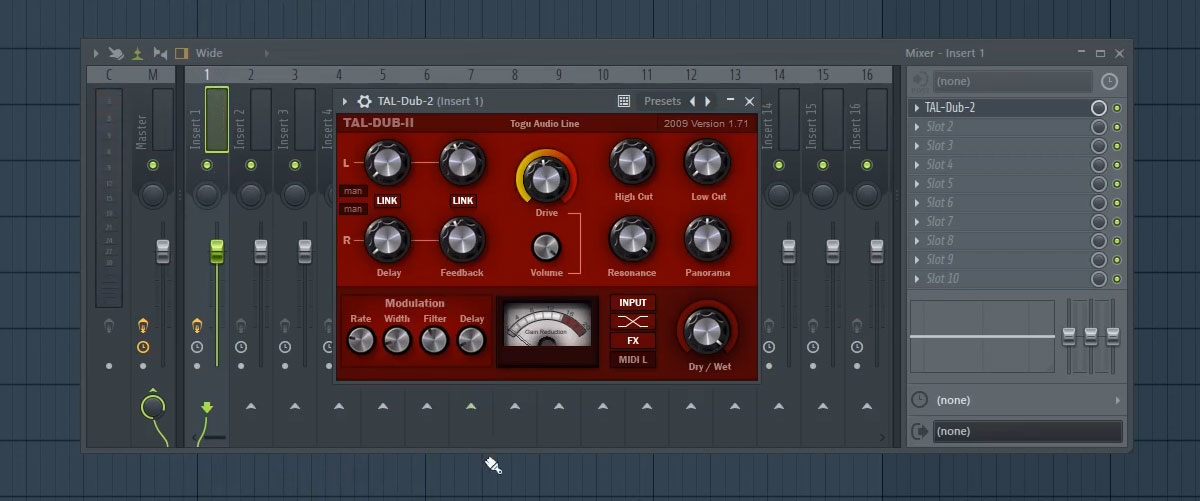Image resolution: width=1200 pixels, height=501 pixels.
Task: Click the upper 'man' sync button
Action: (x=353, y=191)
